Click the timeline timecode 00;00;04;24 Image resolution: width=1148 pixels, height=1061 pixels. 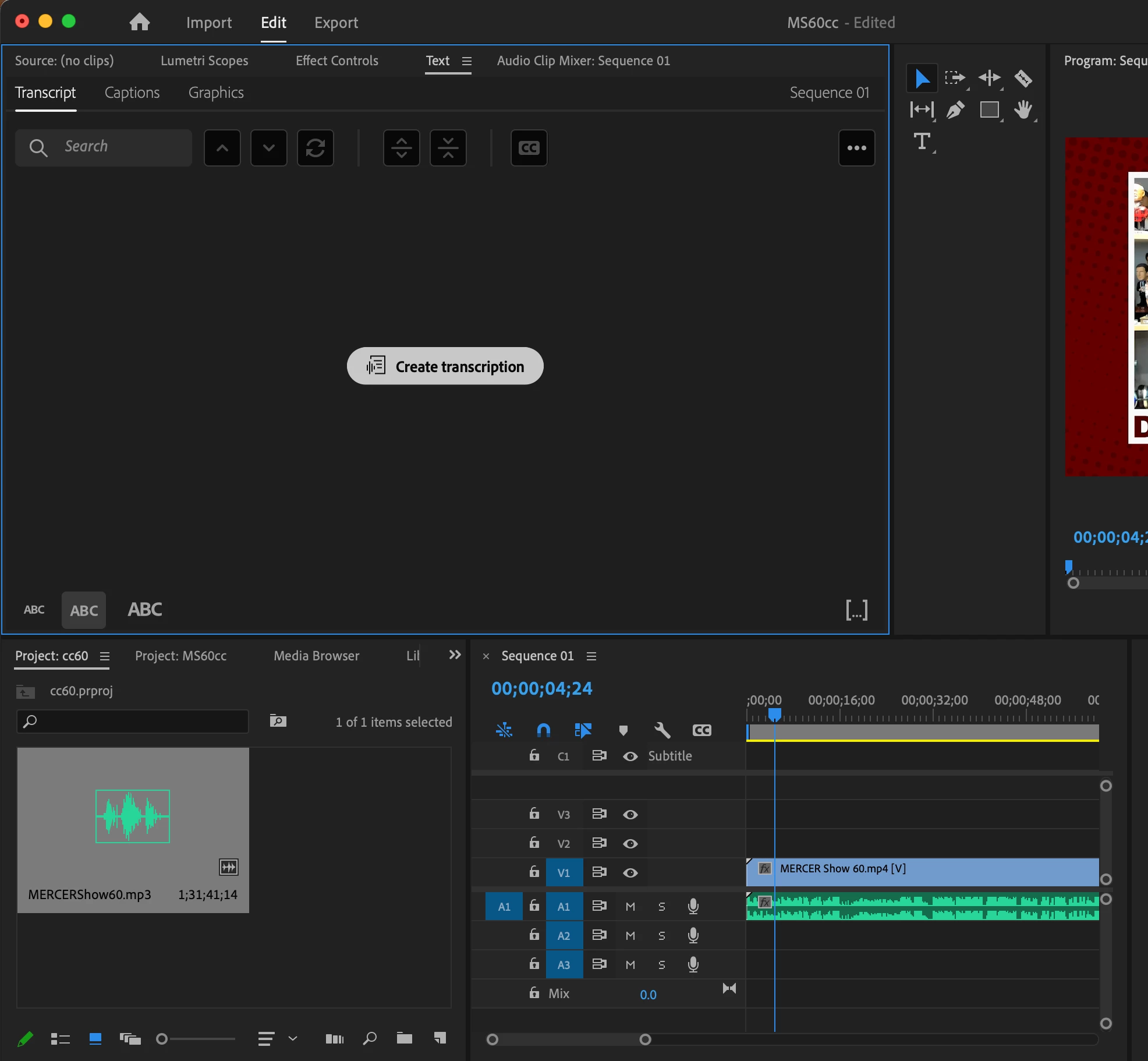click(x=541, y=688)
